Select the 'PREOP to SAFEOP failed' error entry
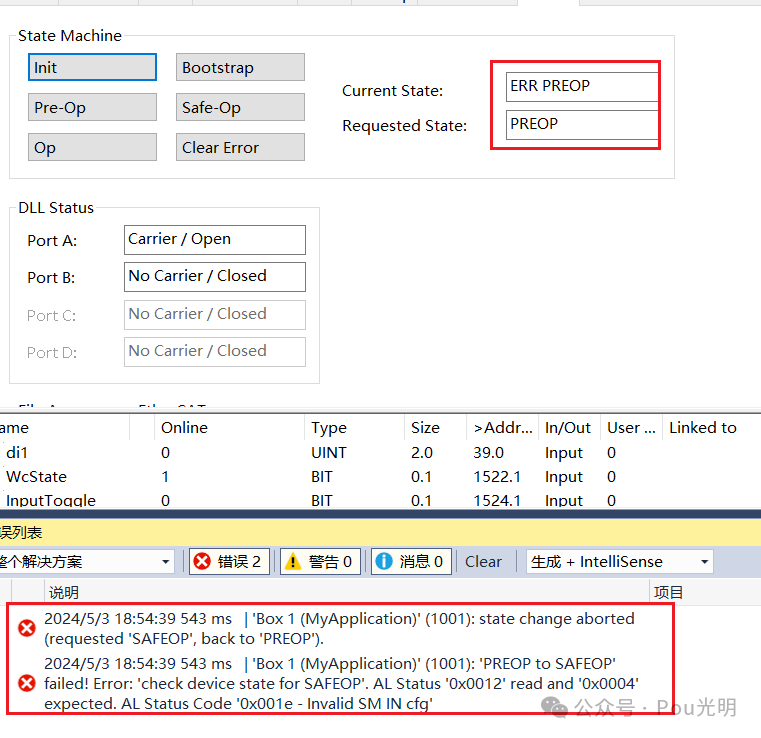The height and width of the screenshot is (738, 761). point(340,684)
